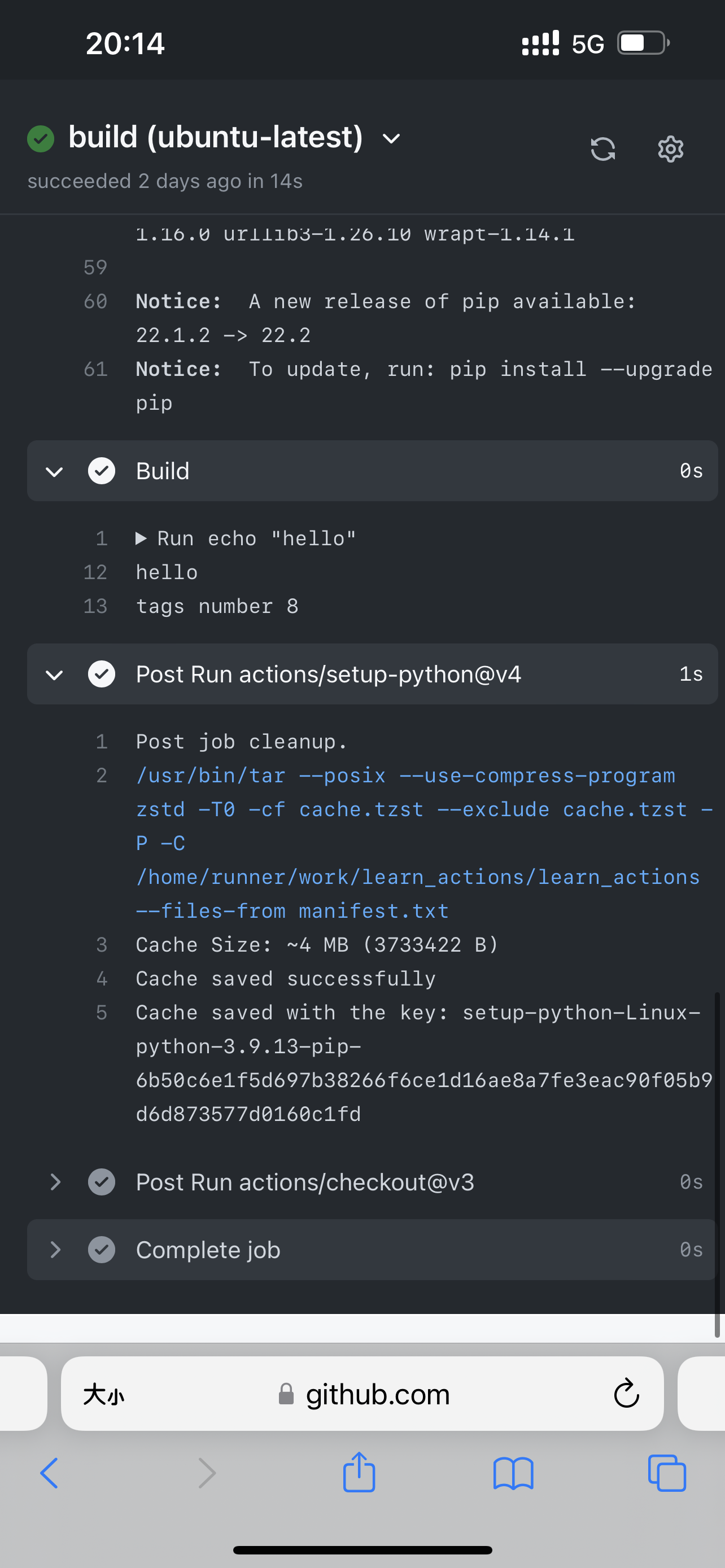Image resolution: width=725 pixels, height=1568 pixels.
Task: Reload the github.com page
Action: click(x=626, y=1395)
